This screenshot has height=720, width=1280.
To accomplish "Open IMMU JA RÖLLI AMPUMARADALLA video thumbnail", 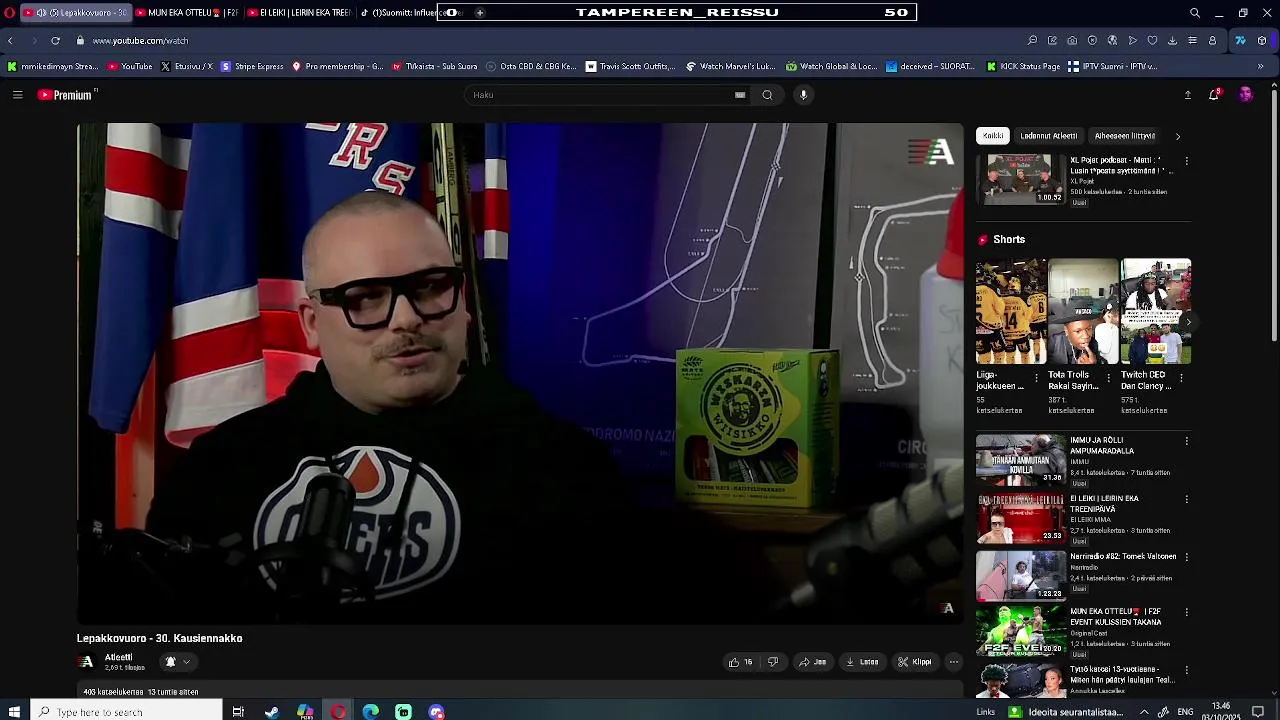I will pyautogui.click(x=1021, y=459).
